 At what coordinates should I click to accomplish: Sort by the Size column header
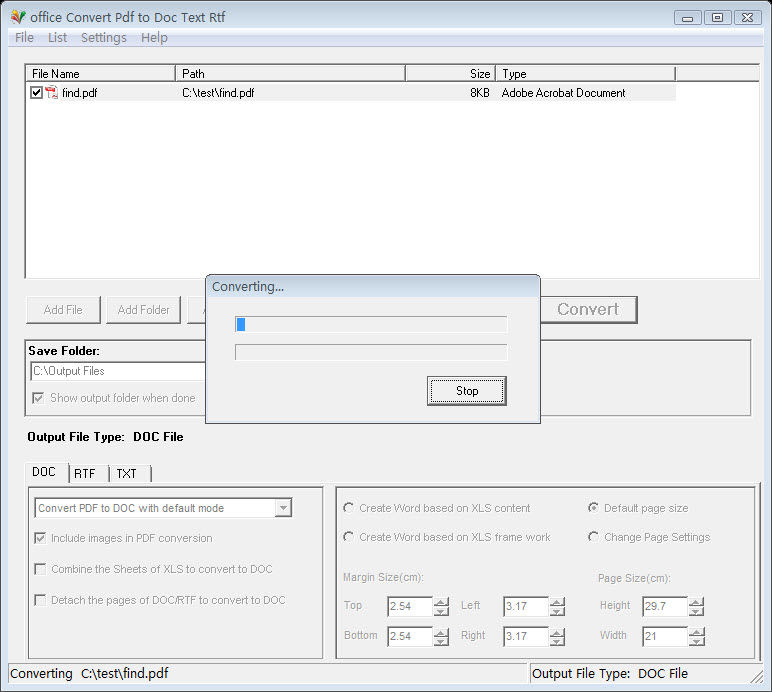click(x=450, y=74)
